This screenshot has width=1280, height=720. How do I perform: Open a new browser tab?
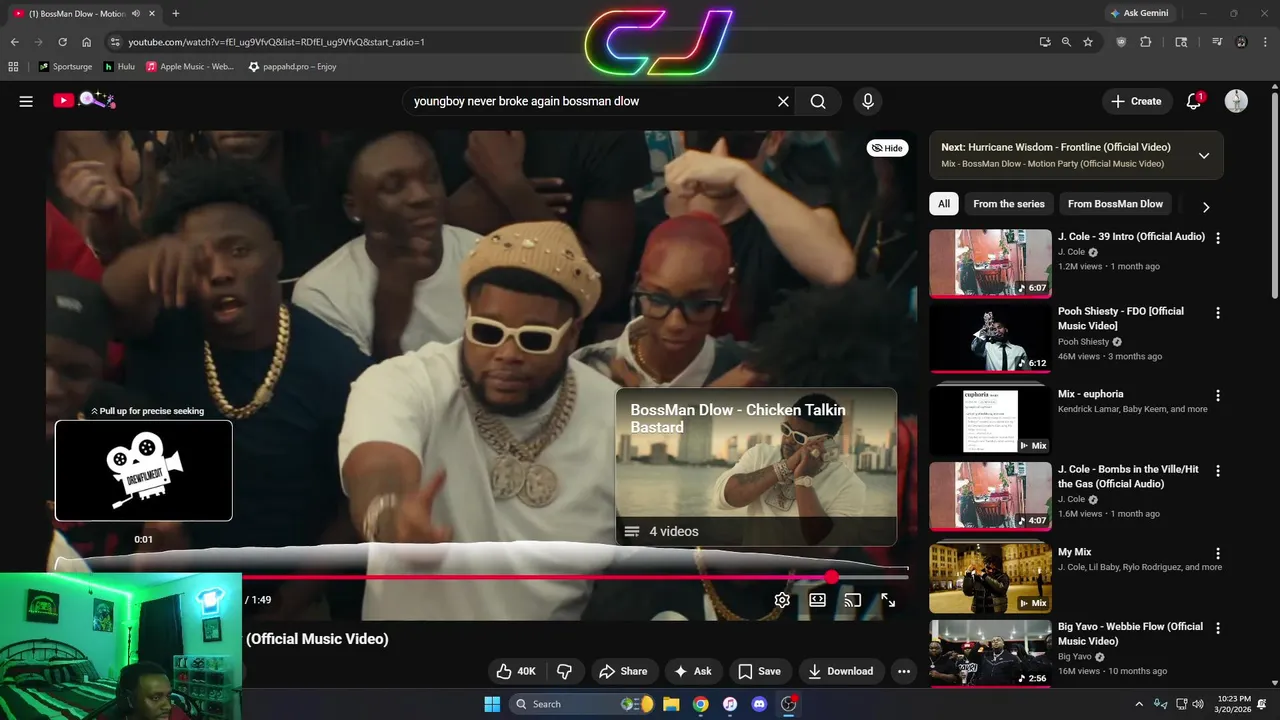click(176, 13)
